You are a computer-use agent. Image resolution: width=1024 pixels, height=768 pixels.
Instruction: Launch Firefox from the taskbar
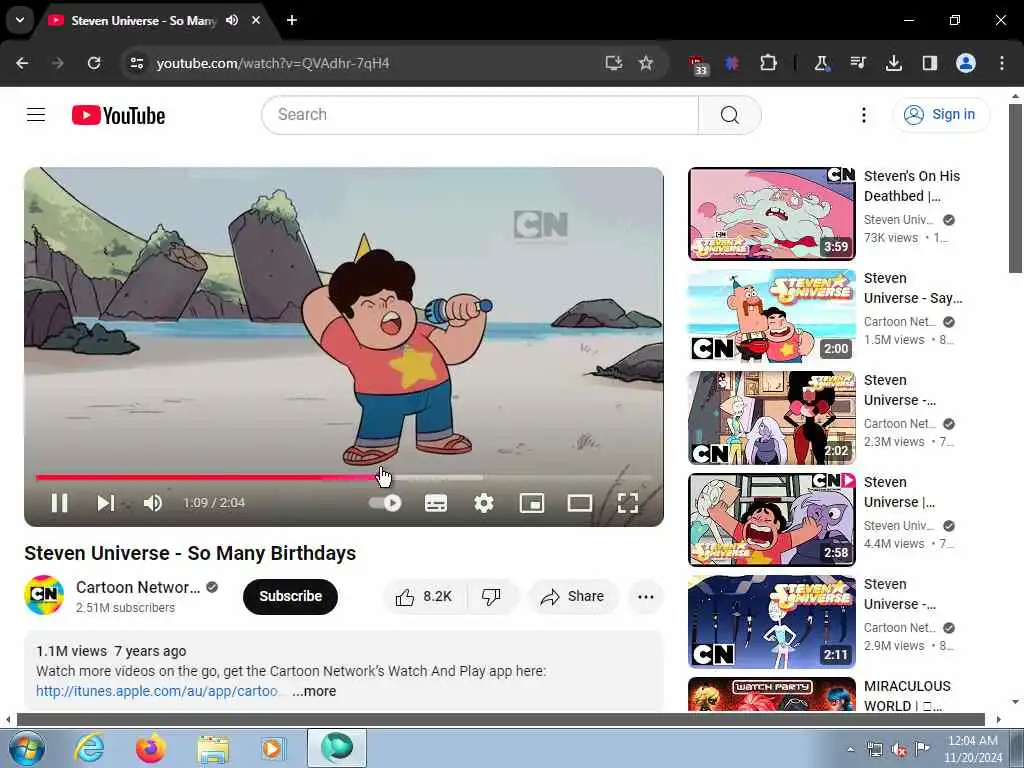pyautogui.click(x=150, y=748)
